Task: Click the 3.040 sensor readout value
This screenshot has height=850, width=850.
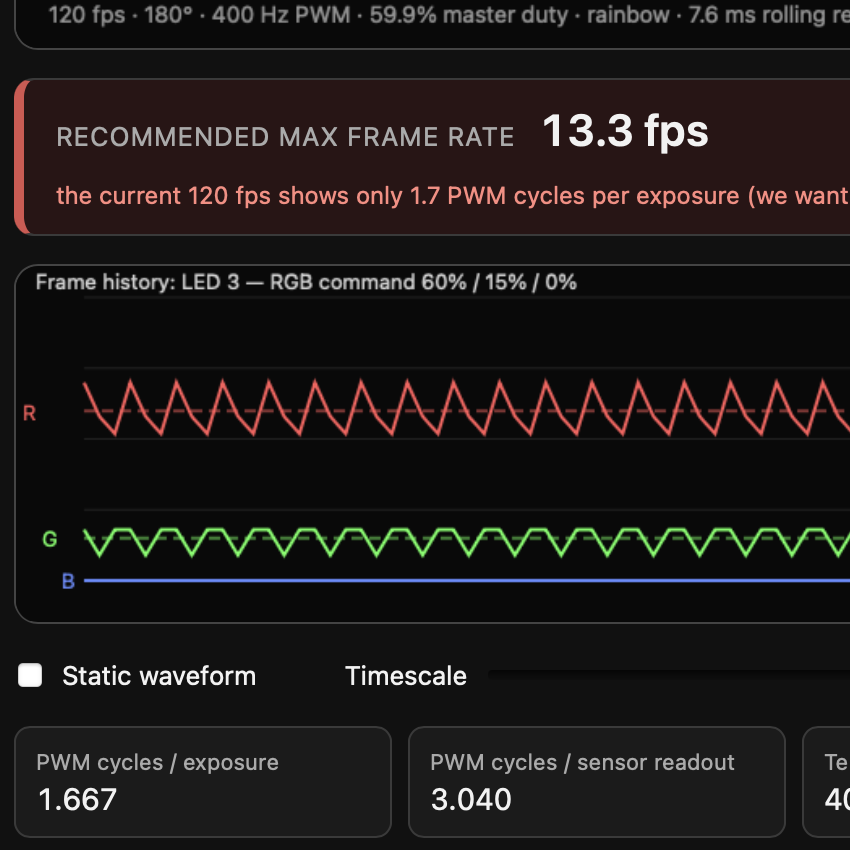Action: (x=471, y=800)
